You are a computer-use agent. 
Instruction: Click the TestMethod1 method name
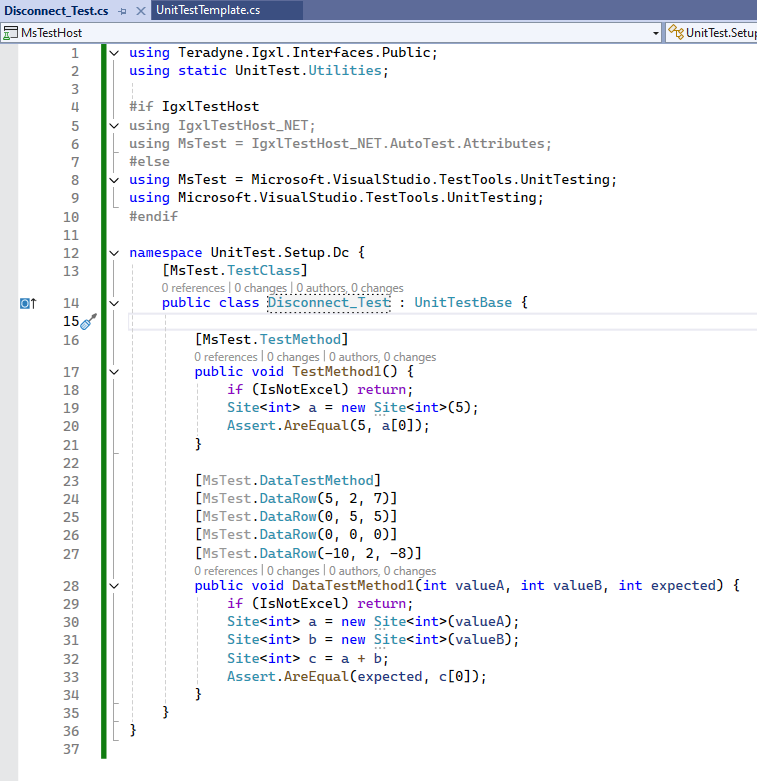tap(337, 372)
